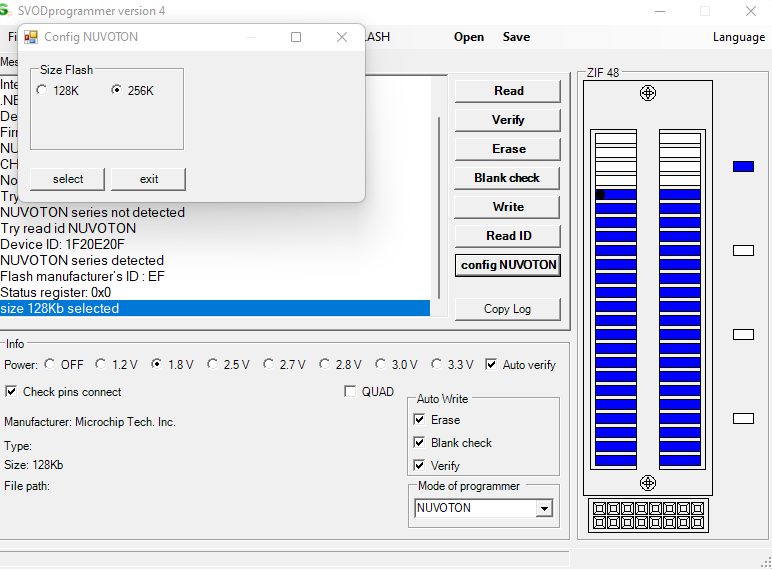Screen dimensions: 772x569
Task: Toggle the Auto verify checkbox
Action: click(x=491, y=365)
